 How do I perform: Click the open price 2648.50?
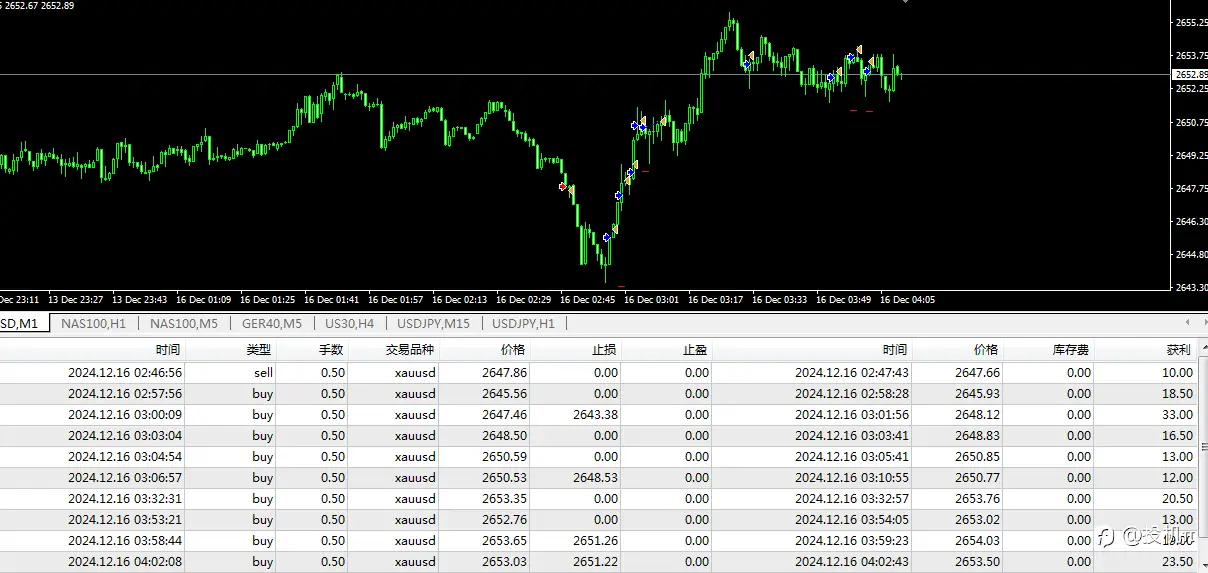point(504,435)
